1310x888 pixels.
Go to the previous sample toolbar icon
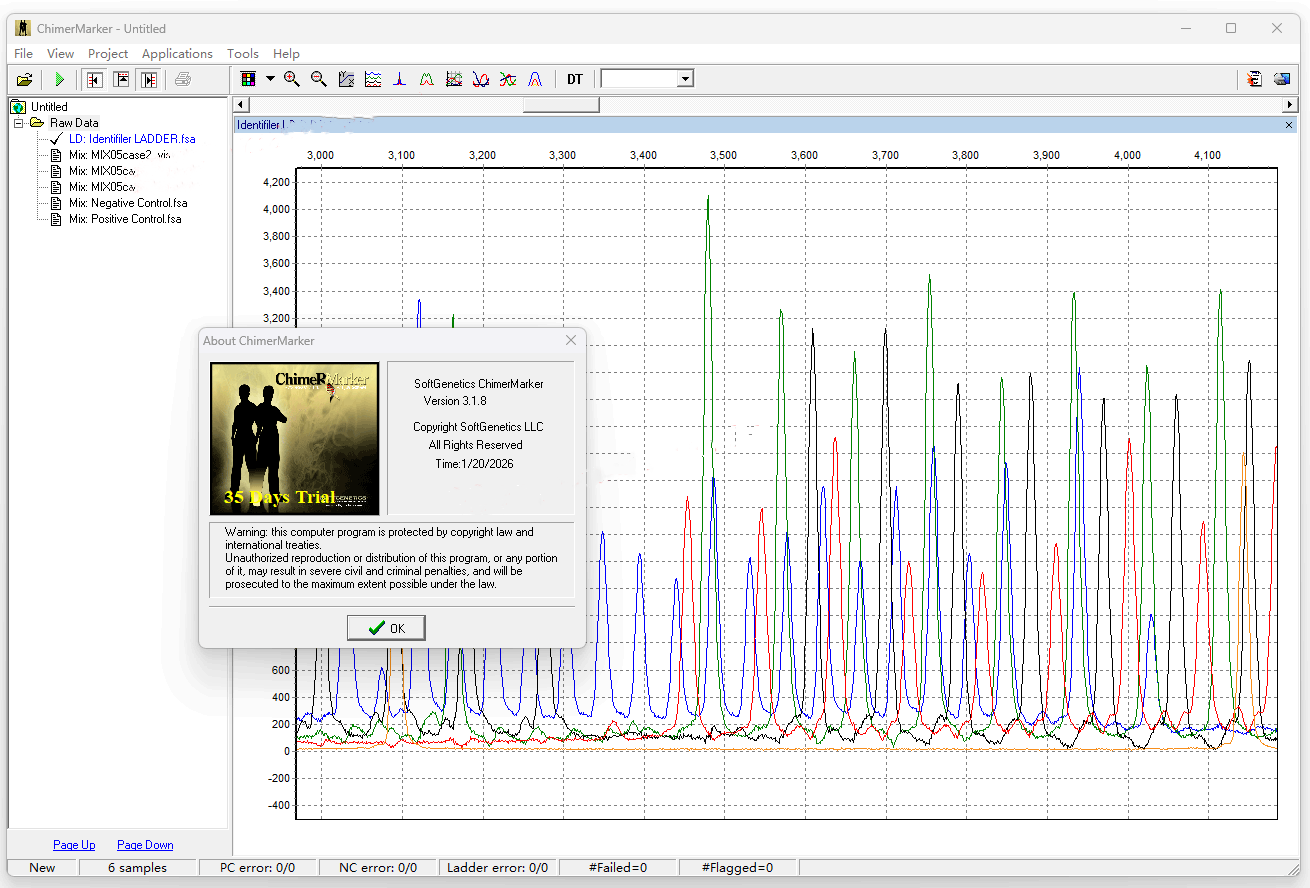[x=95, y=79]
